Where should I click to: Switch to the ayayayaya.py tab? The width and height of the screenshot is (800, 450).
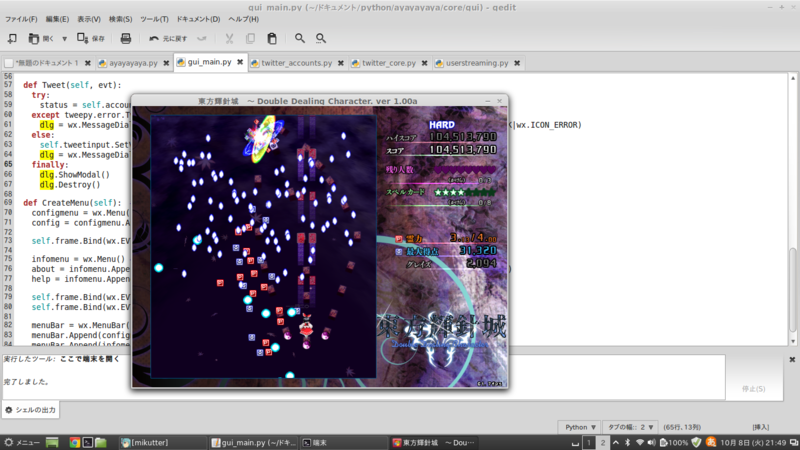coord(133,63)
